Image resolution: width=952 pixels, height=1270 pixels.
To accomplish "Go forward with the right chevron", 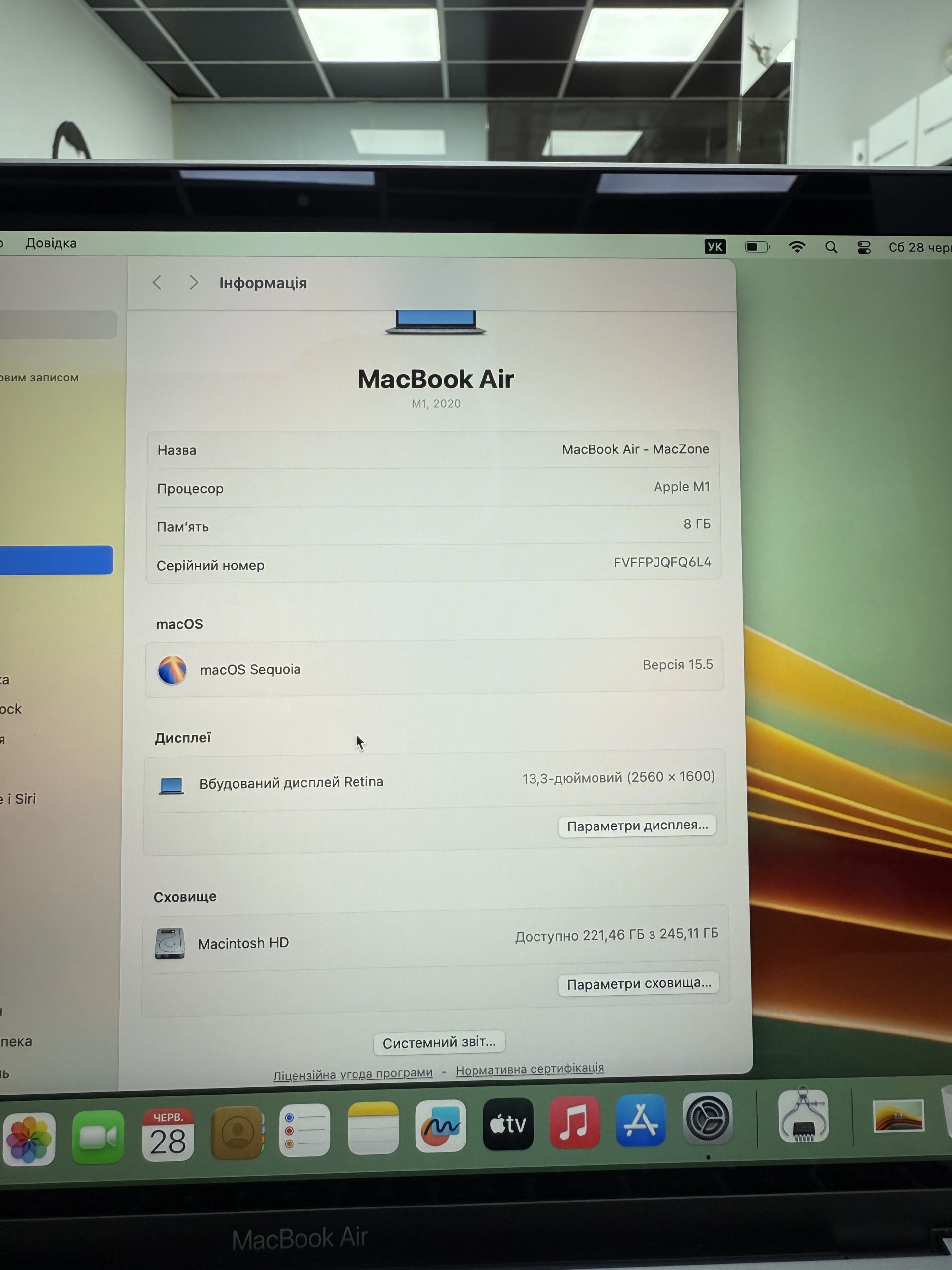I will pyautogui.click(x=194, y=282).
